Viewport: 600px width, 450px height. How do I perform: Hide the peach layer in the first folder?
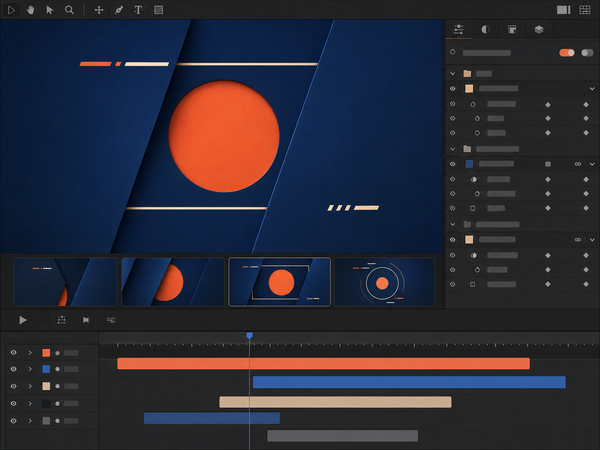coord(453,88)
